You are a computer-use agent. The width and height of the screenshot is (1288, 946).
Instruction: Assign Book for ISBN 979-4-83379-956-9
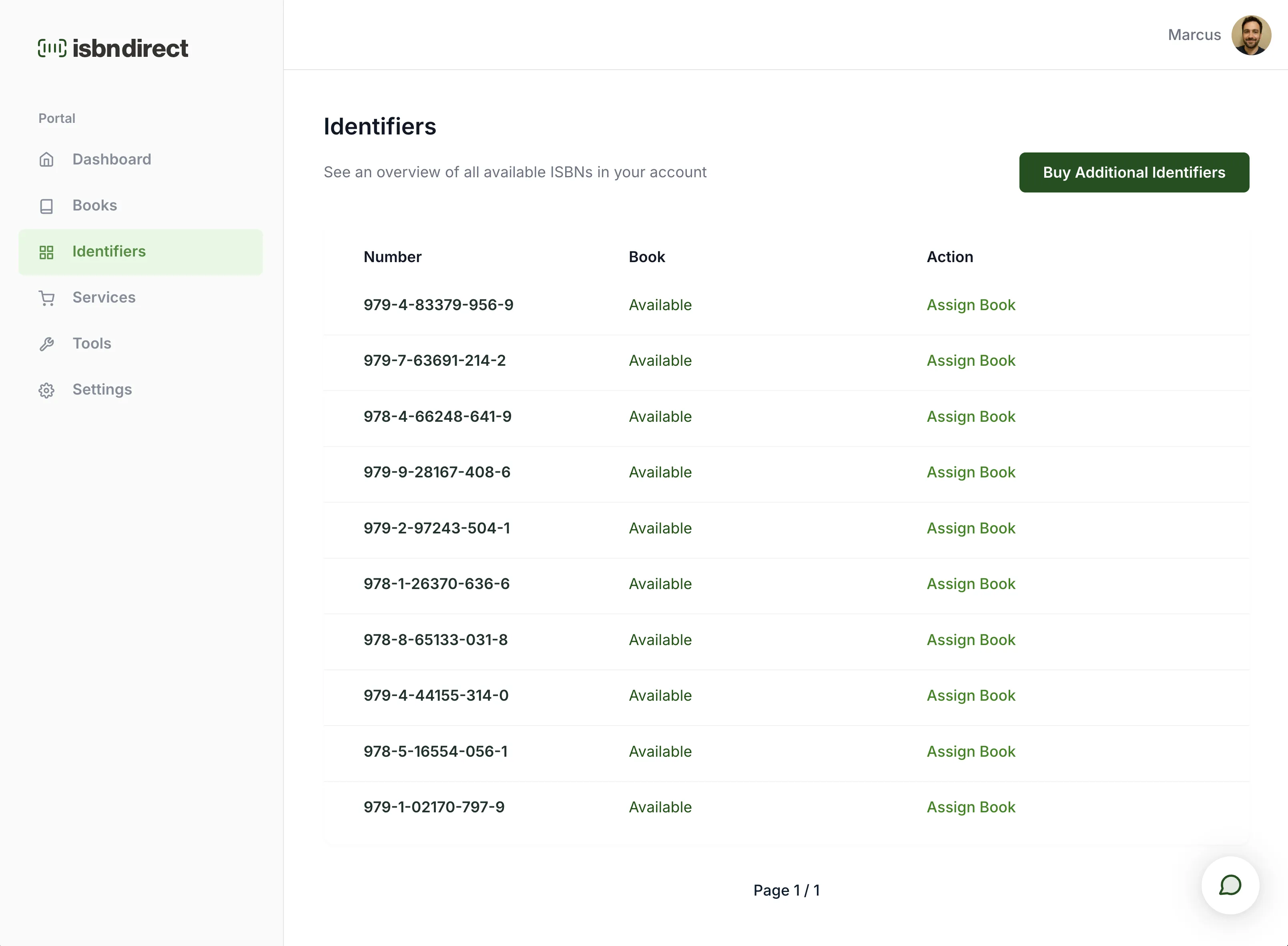971,305
